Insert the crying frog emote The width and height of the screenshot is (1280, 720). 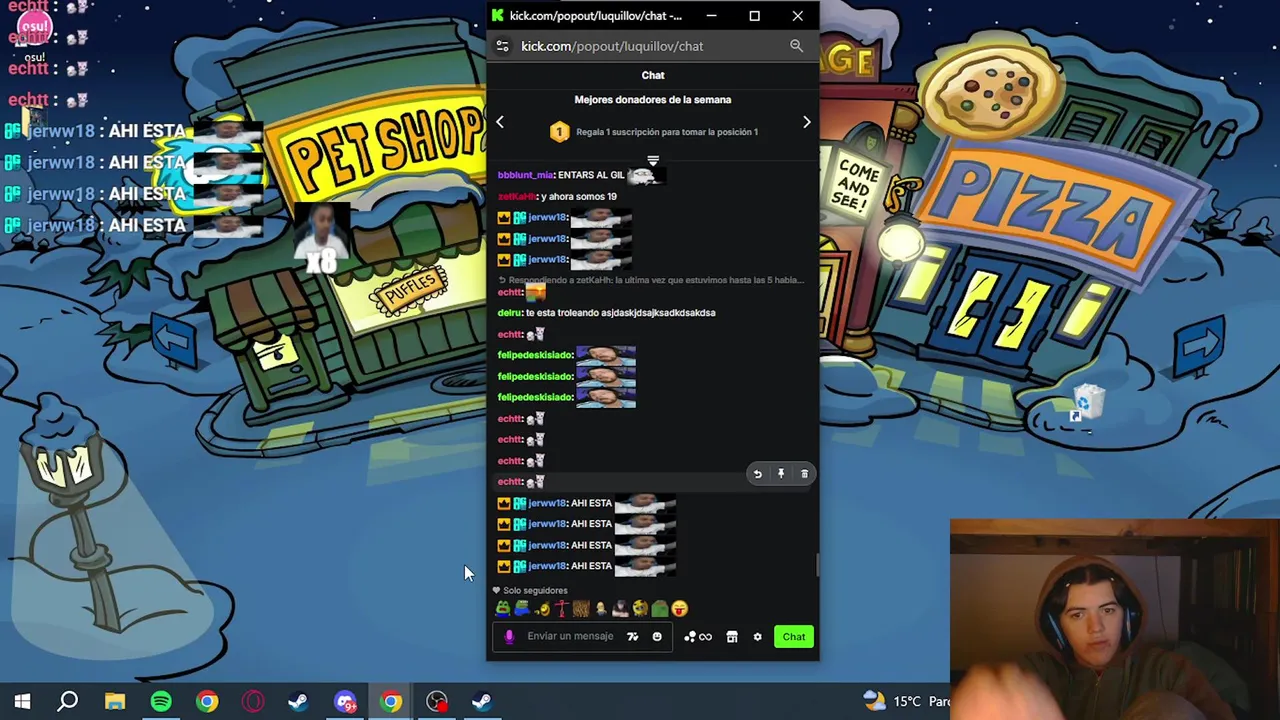coord(503,608)
